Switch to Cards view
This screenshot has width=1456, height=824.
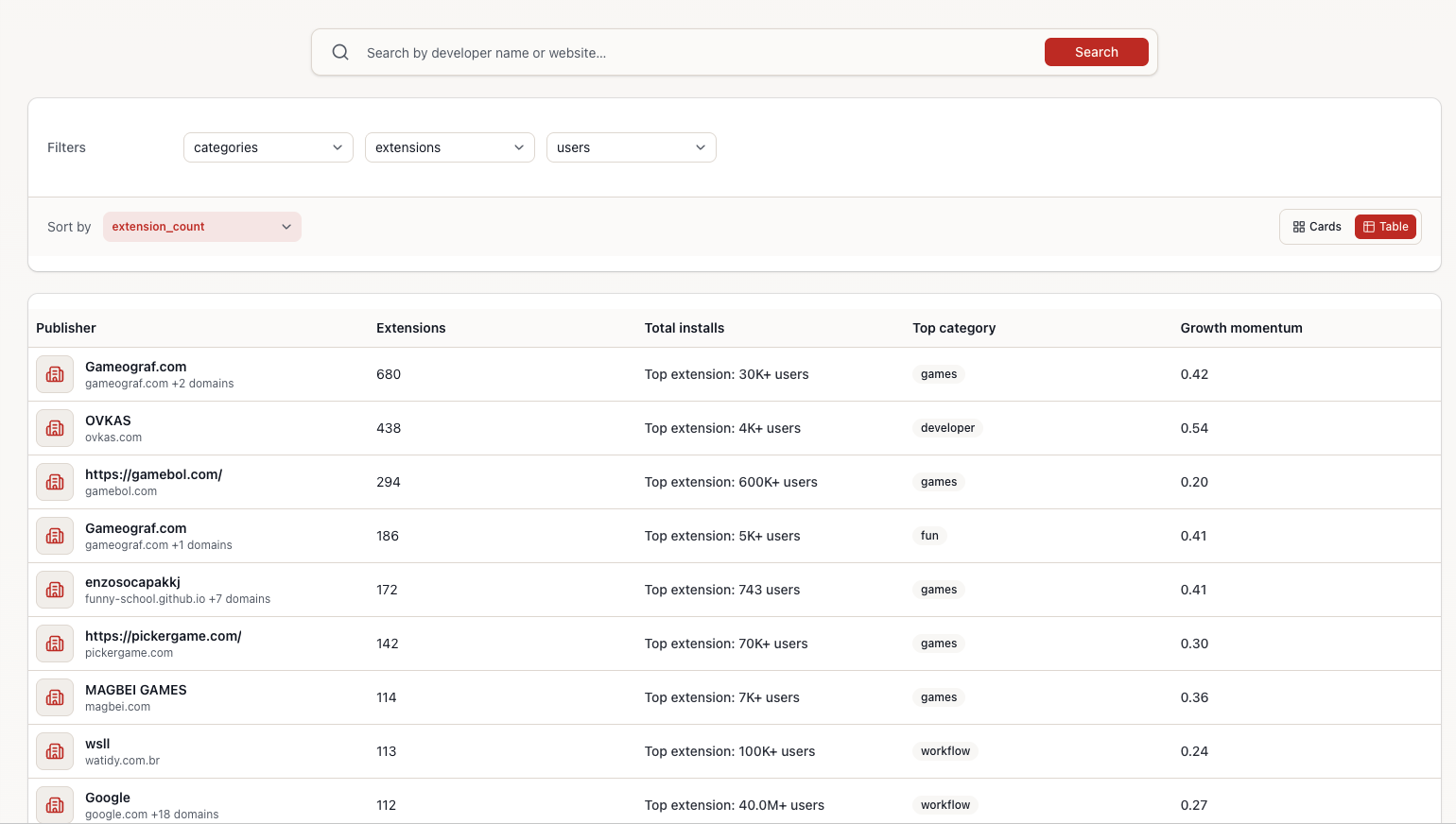point(1317,227)
